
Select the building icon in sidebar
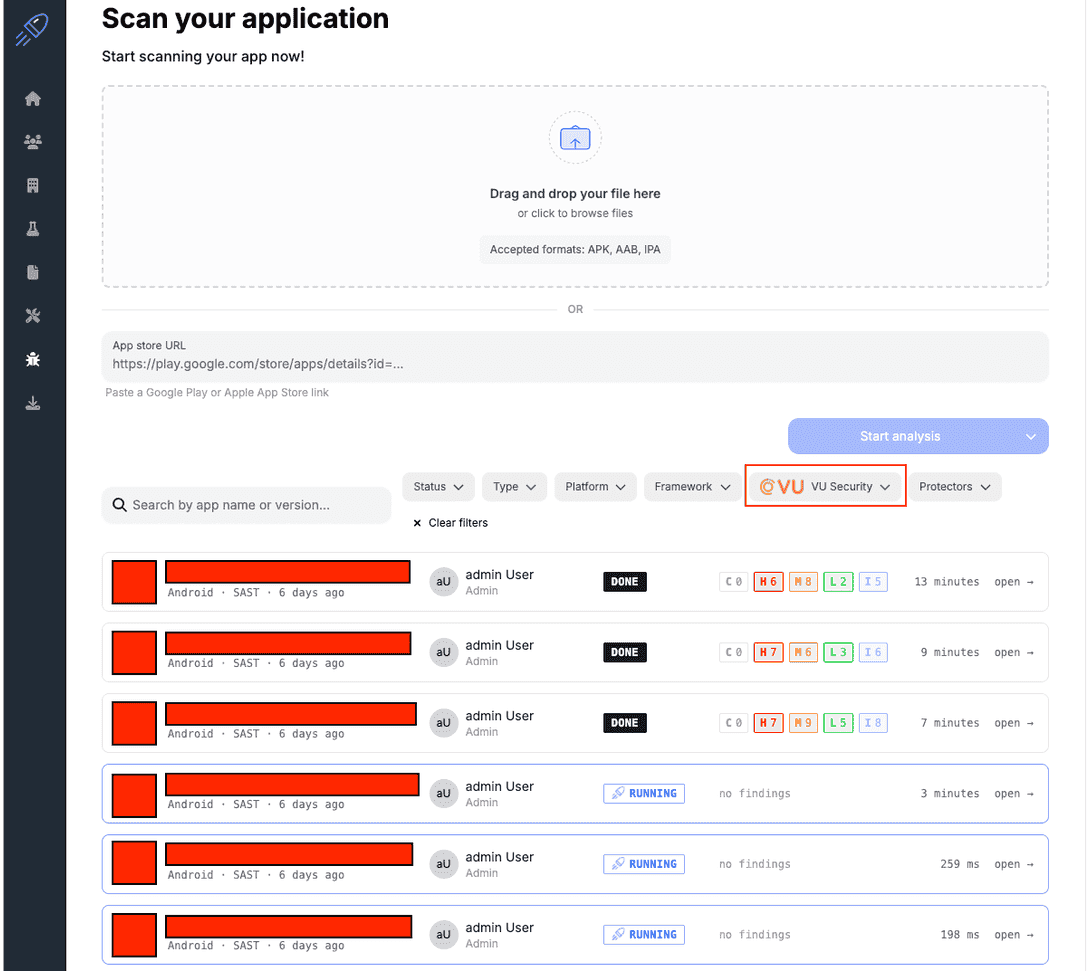point(33,186)
